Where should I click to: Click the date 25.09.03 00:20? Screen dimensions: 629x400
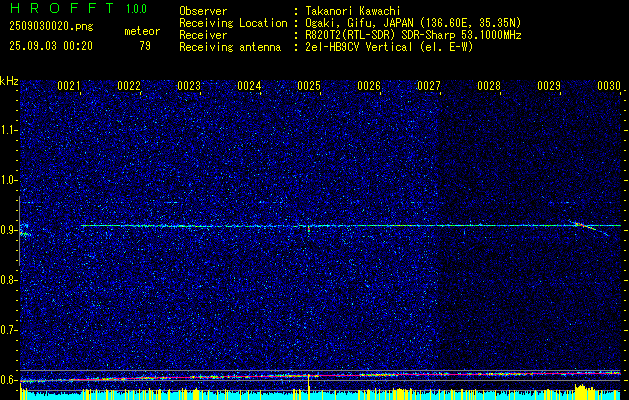click(51, 46)
